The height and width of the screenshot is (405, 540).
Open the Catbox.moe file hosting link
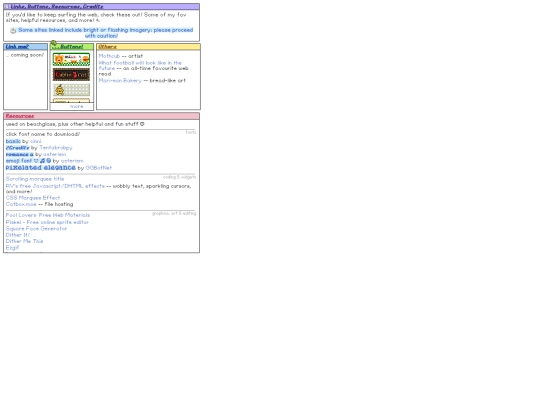21,204
